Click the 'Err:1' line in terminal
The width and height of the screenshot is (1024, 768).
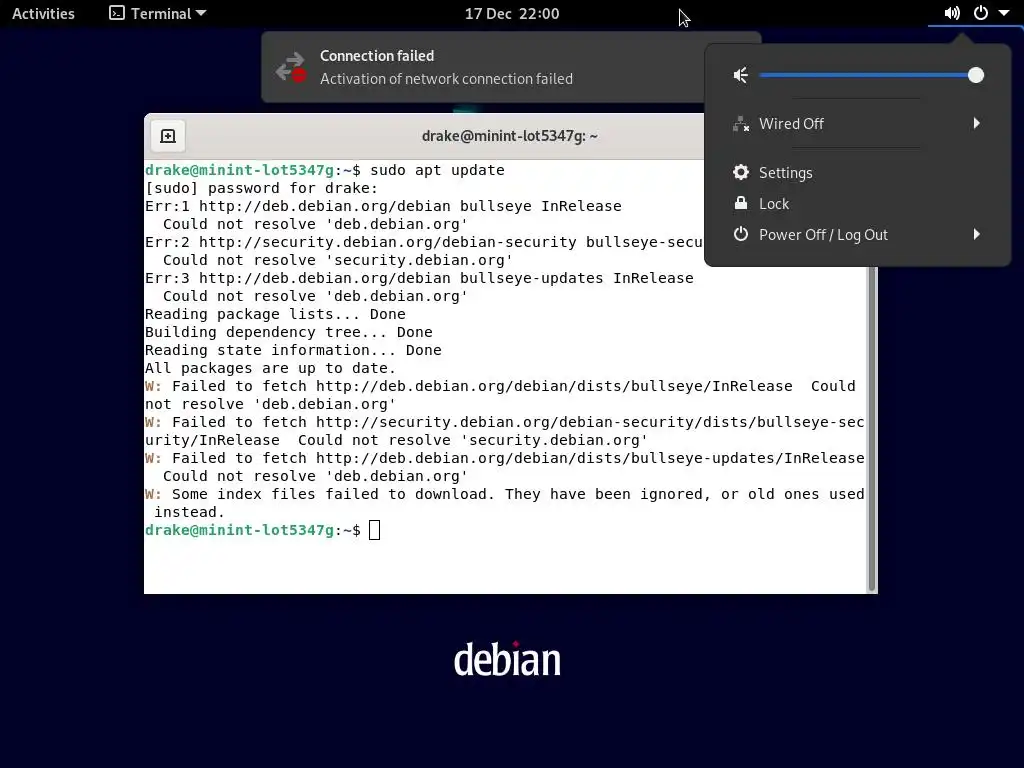[x=383, y=206]
